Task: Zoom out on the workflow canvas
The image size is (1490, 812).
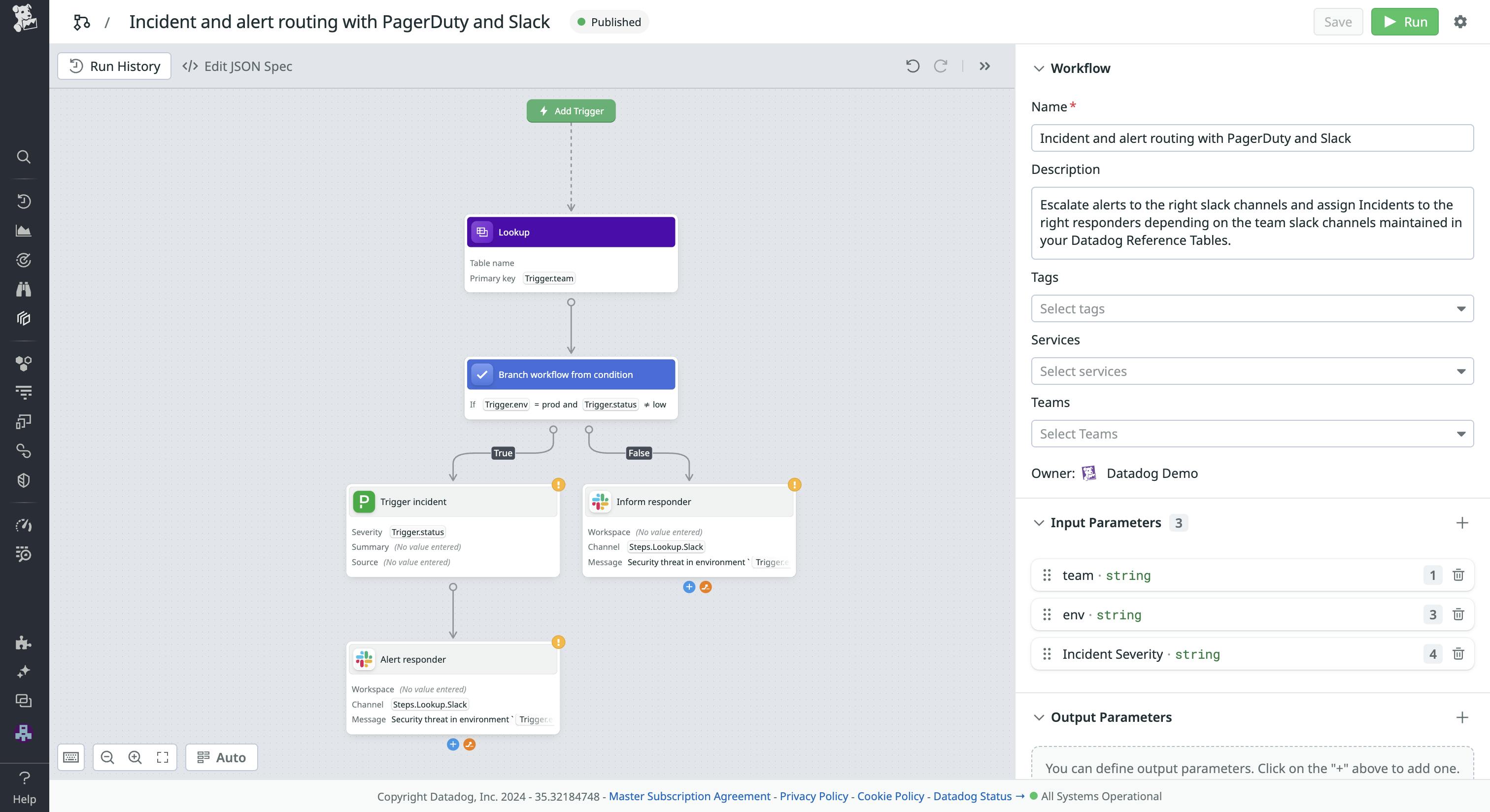Action: tap(107, 757)
